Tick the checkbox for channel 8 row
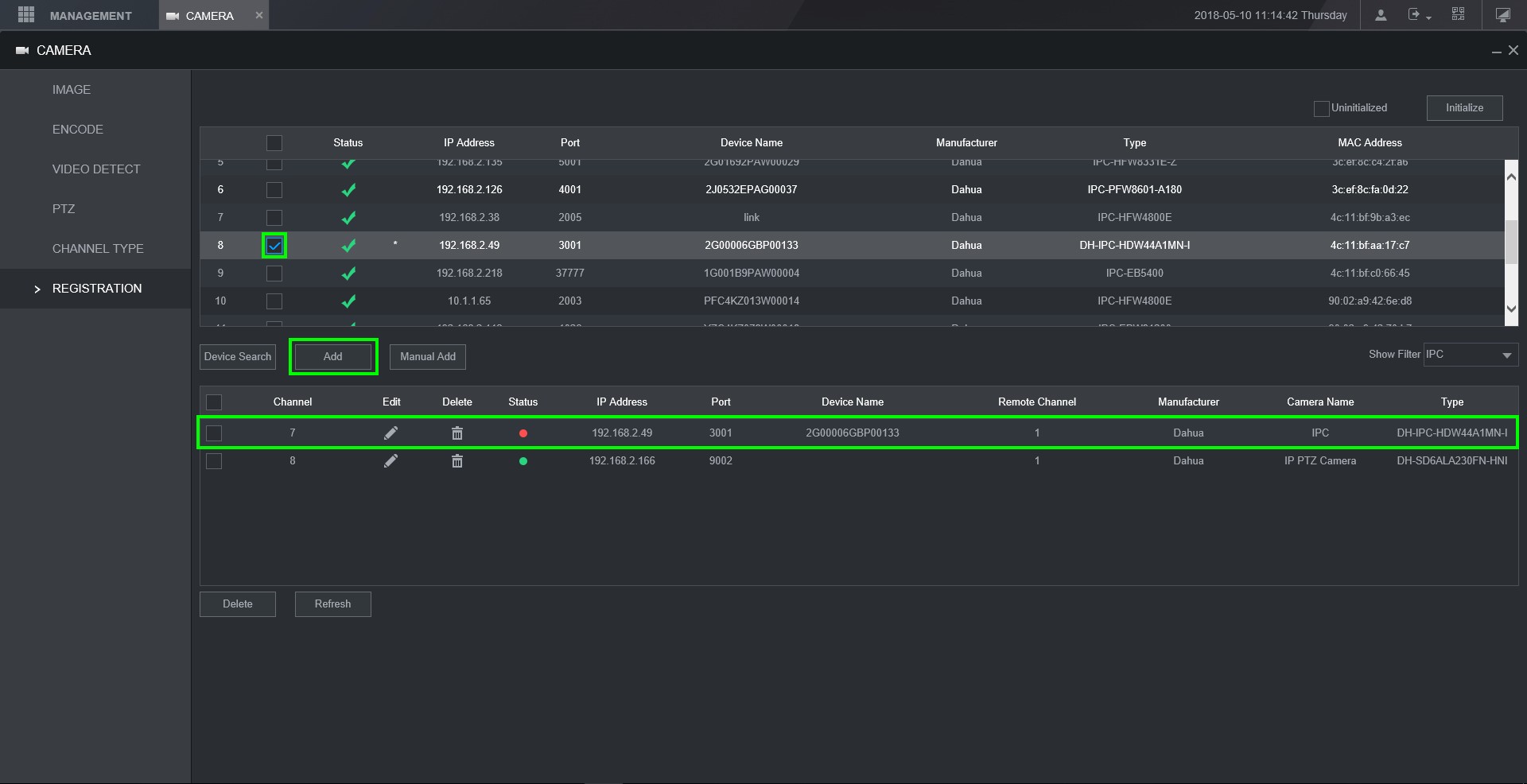This screenshot has width=1527, height=784. tap(214, 461)
